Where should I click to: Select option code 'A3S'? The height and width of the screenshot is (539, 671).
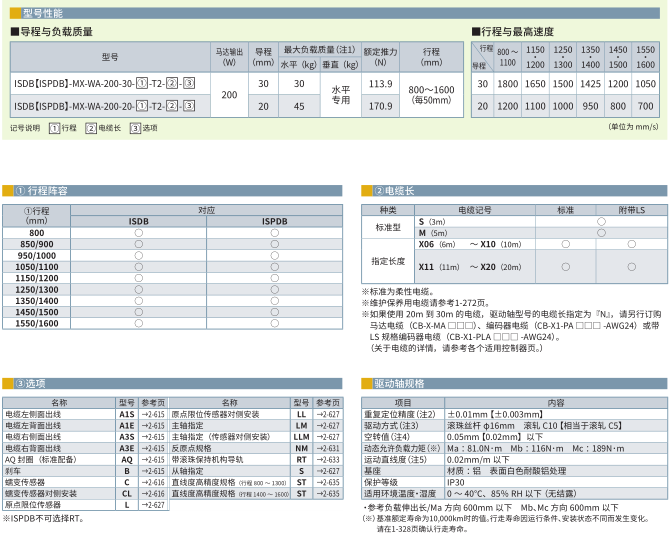(127, 437)
